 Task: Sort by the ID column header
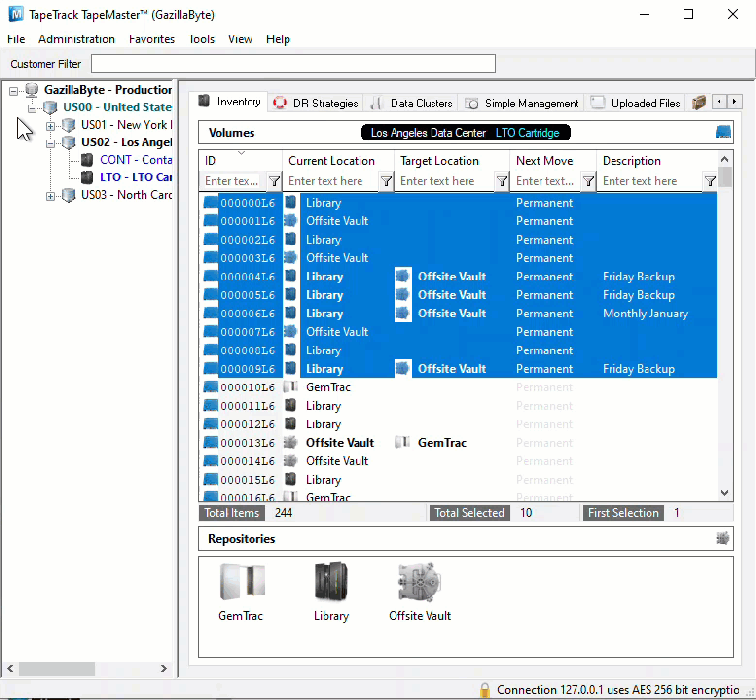coord(240,161)
